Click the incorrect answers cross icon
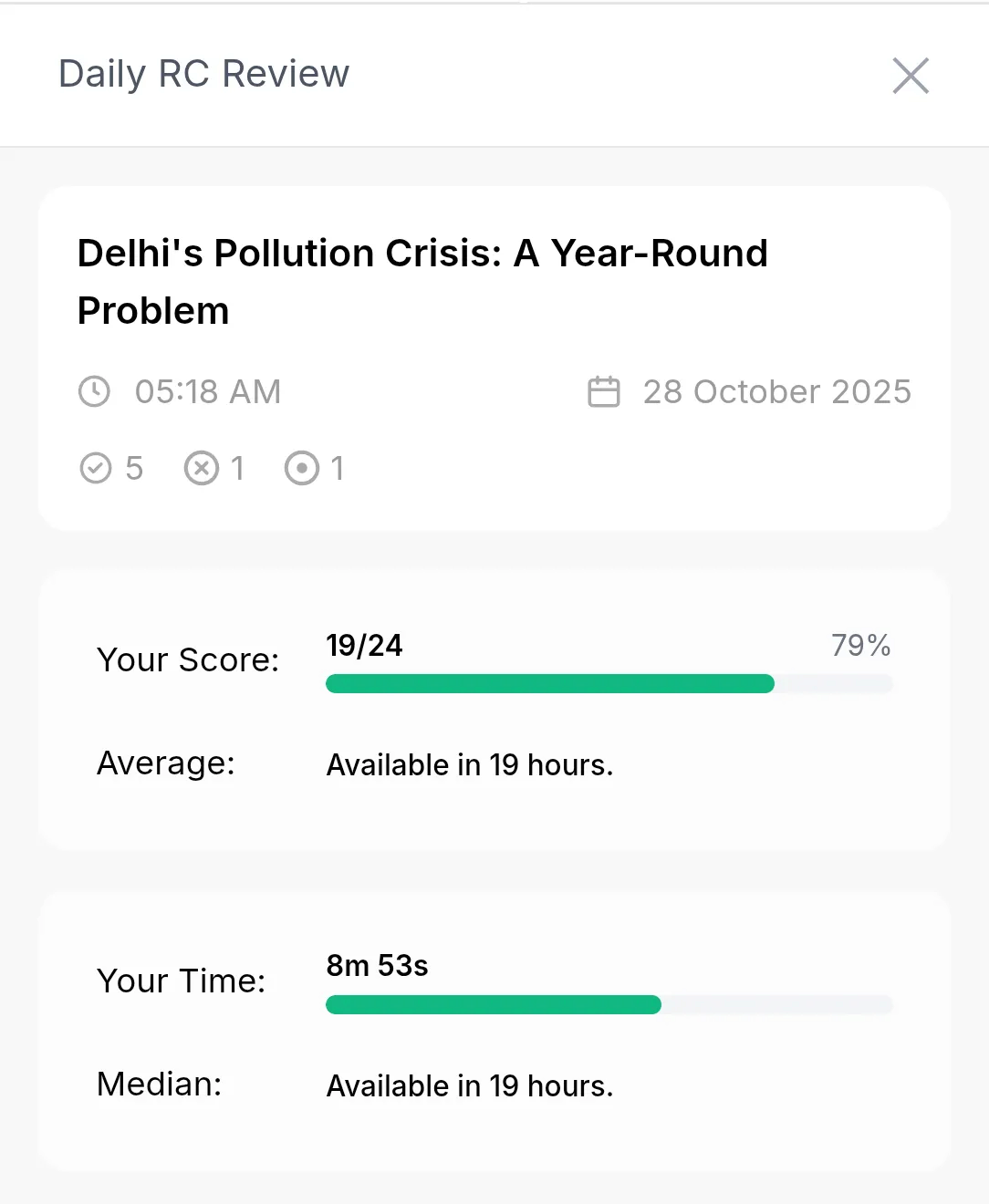The image size is (989, 1204). 202,468
